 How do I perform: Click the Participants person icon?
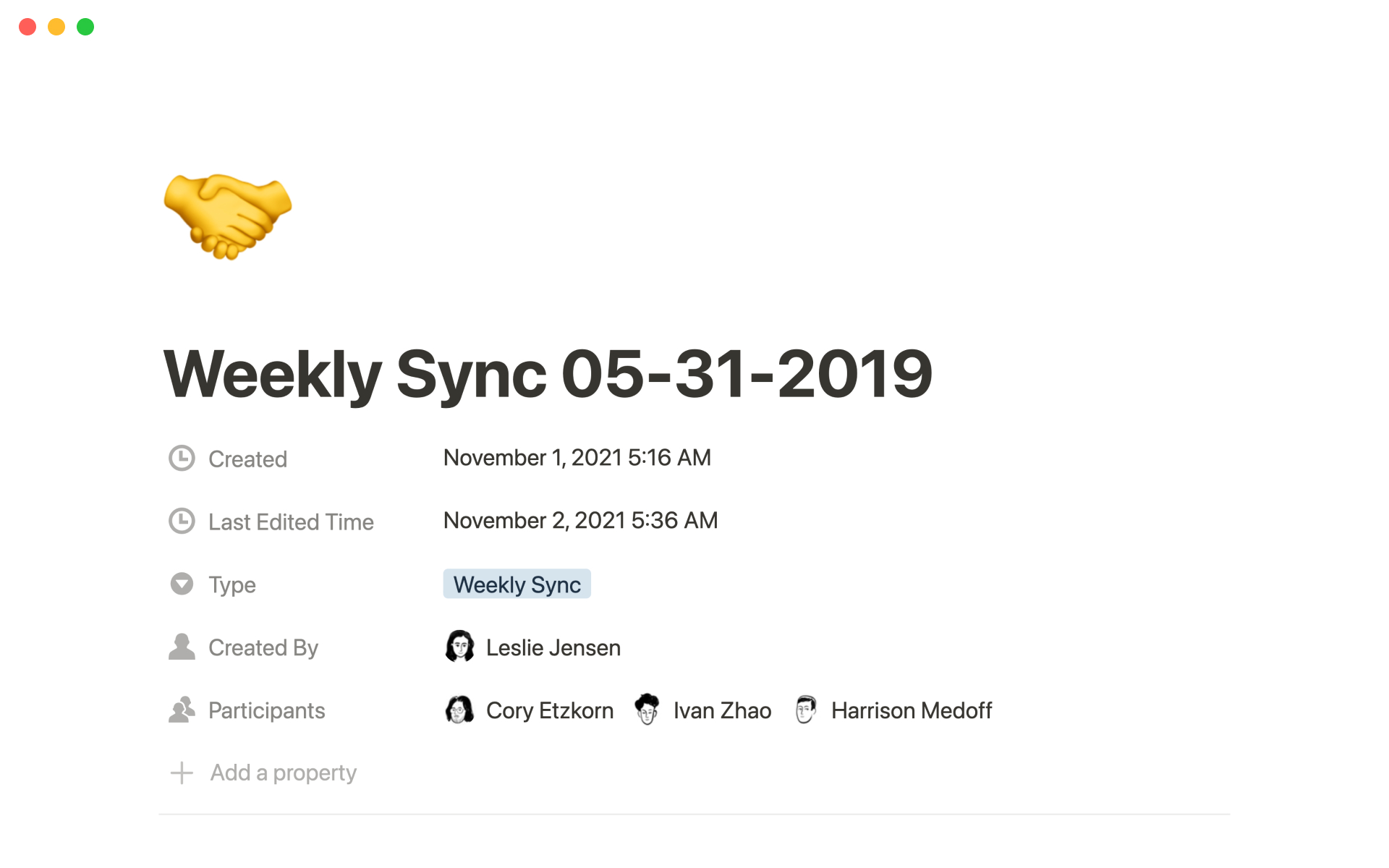point(182,710)
